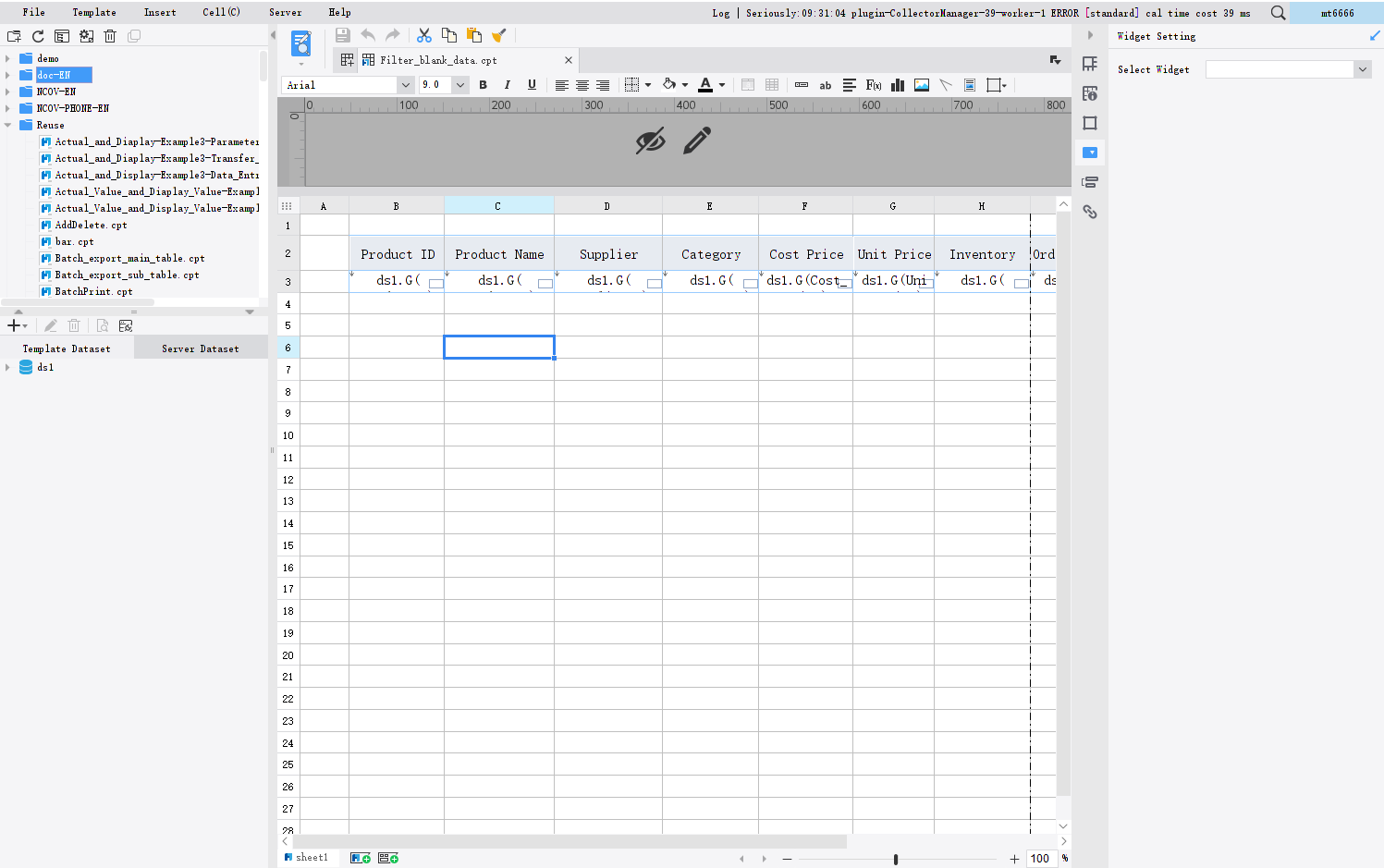This screenshot has width=1384, height=868.
Task: Toggle bold formatting on the selected cell
Action: (x=483, y=84)
